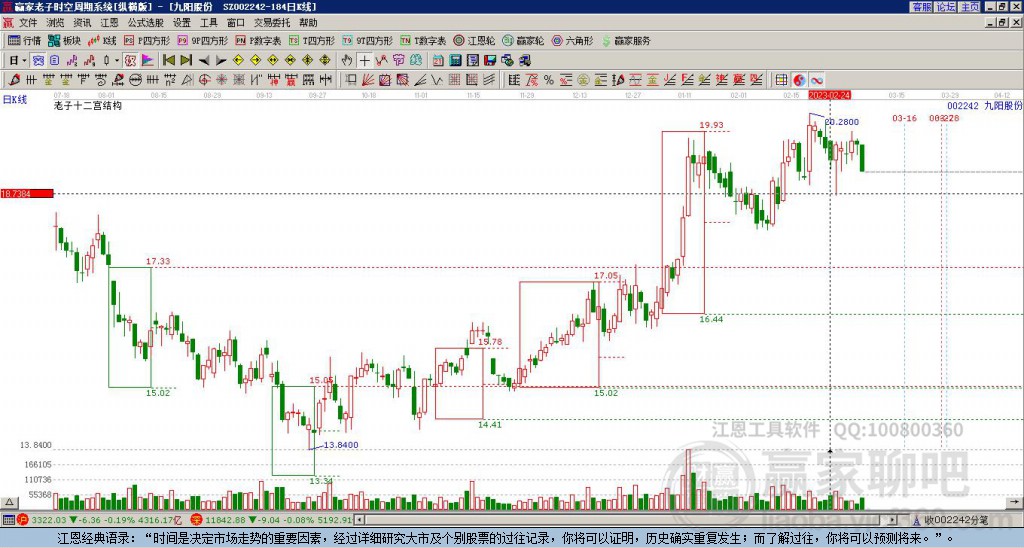Image resolution: width=1024 pixels, height=548 pixels.
Task: Click the calendar 21 icon
Action: (x=438, y=61)
